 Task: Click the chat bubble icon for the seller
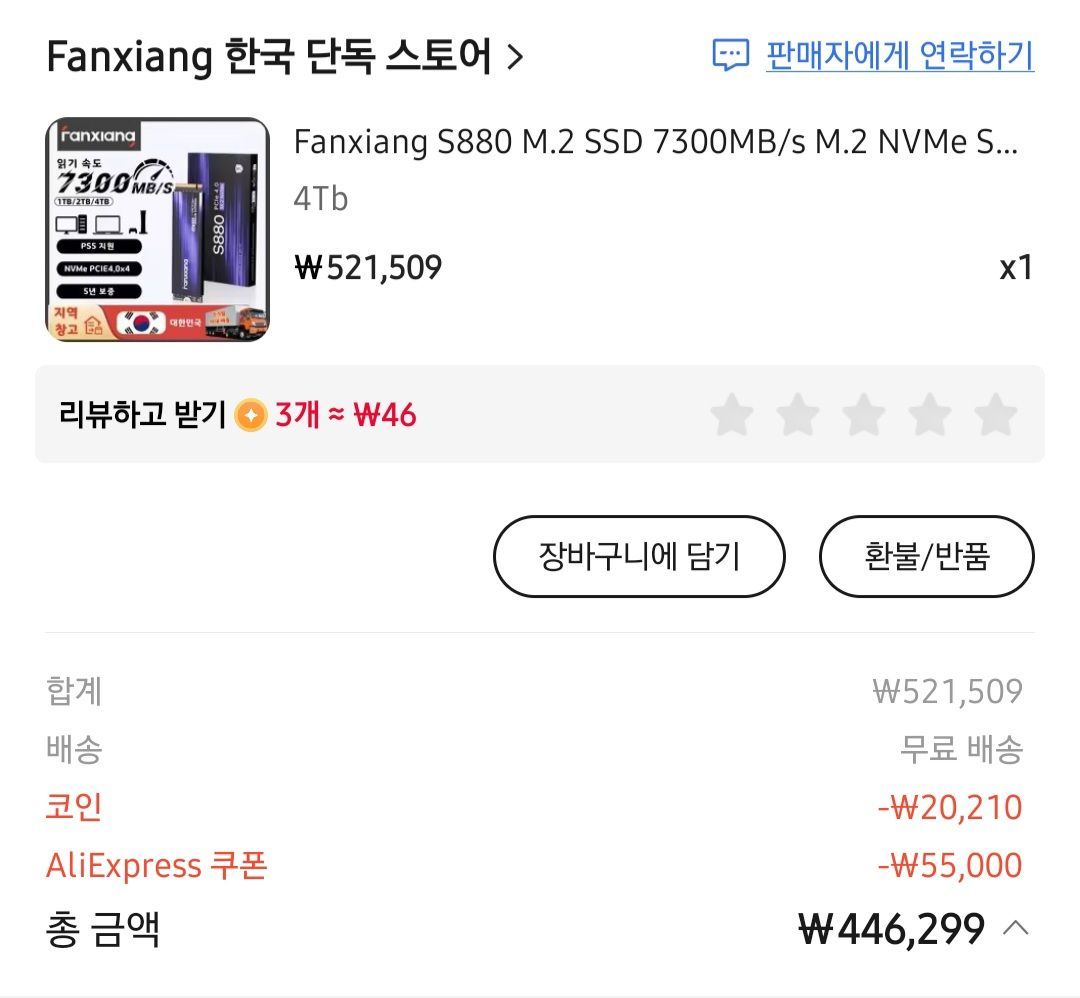point(731,55)
